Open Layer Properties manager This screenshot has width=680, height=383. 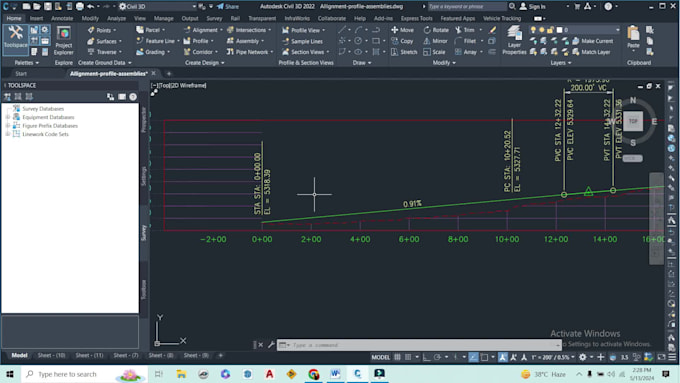514,41
